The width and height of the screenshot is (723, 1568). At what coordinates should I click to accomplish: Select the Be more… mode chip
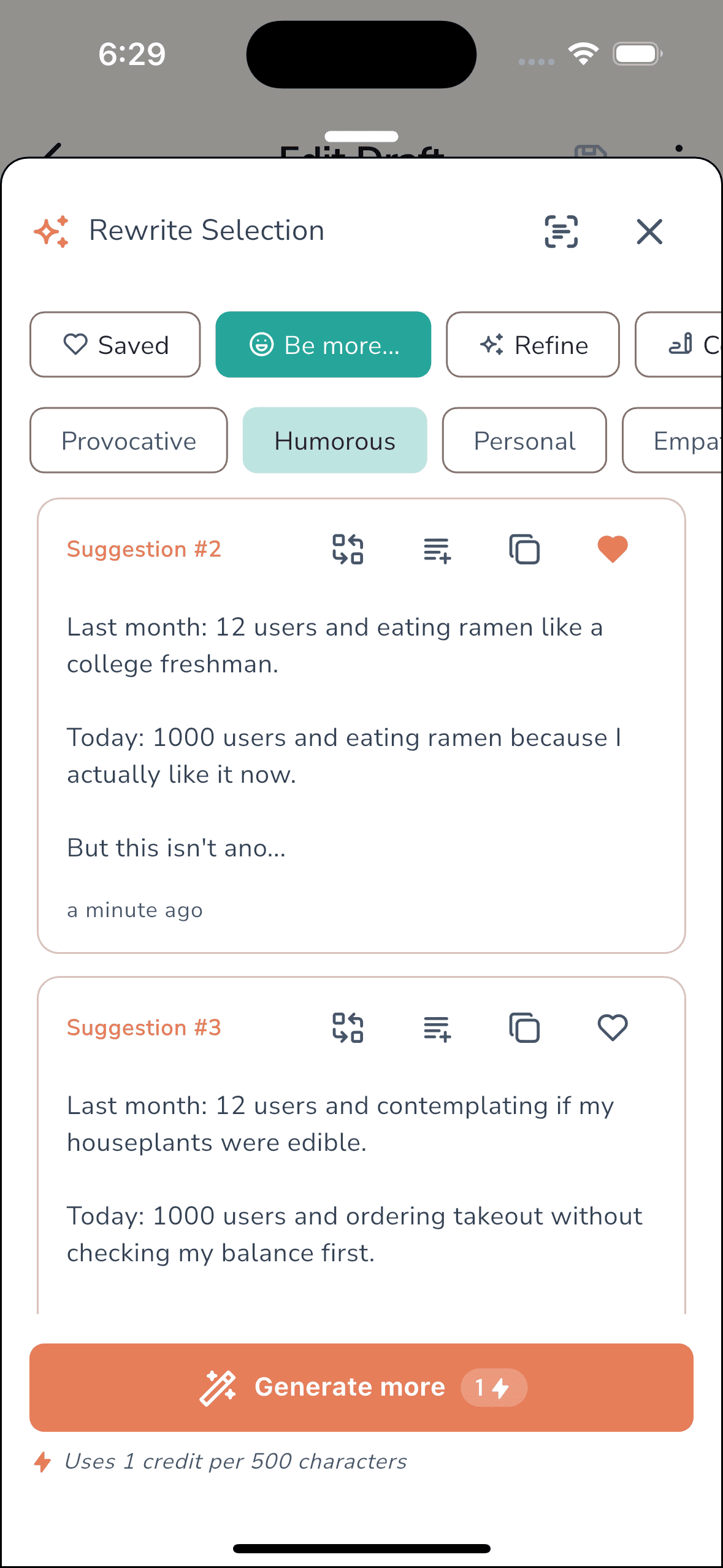pos(323,345)
